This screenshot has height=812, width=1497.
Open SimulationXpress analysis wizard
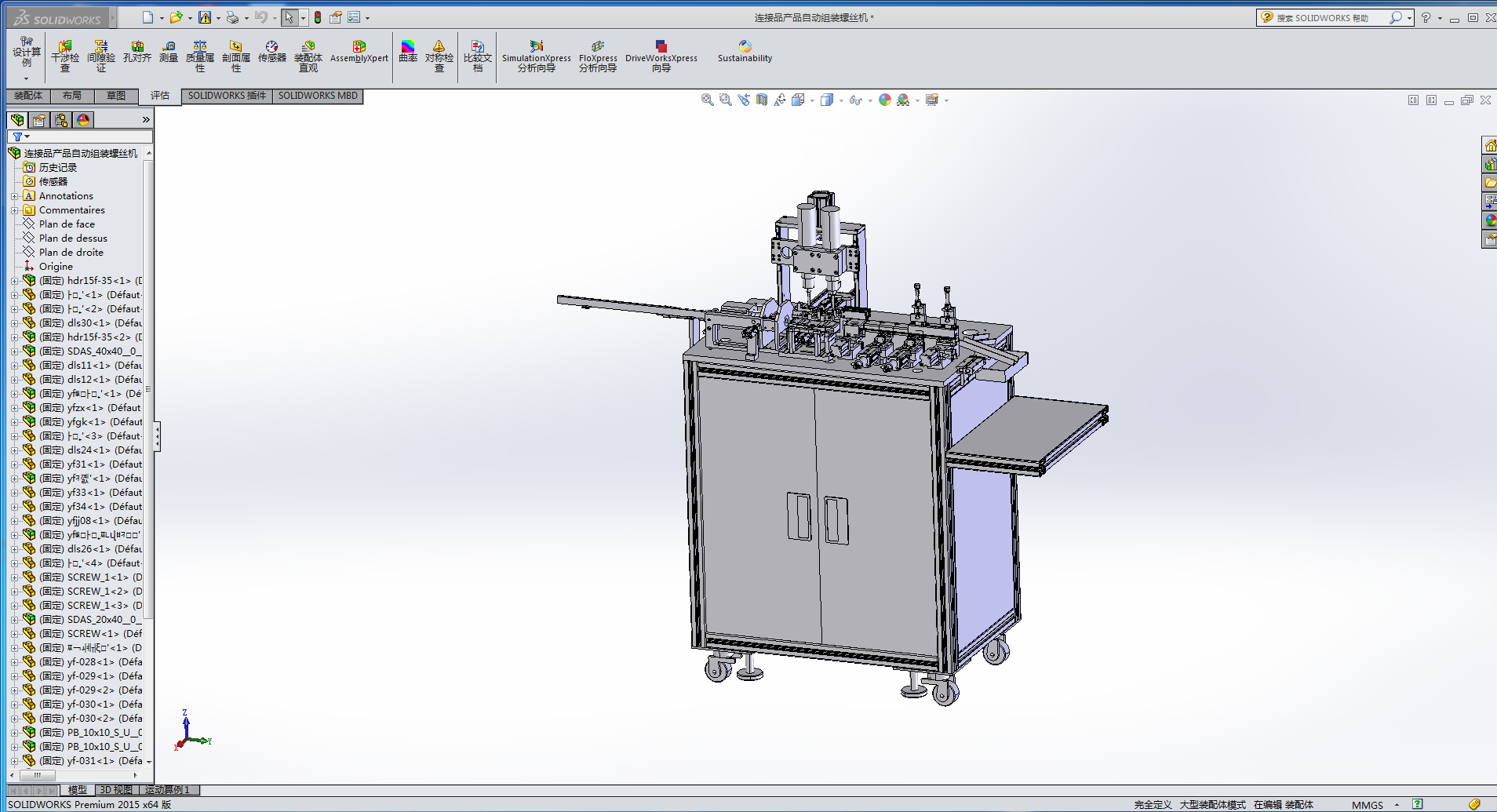pos(536,56)
